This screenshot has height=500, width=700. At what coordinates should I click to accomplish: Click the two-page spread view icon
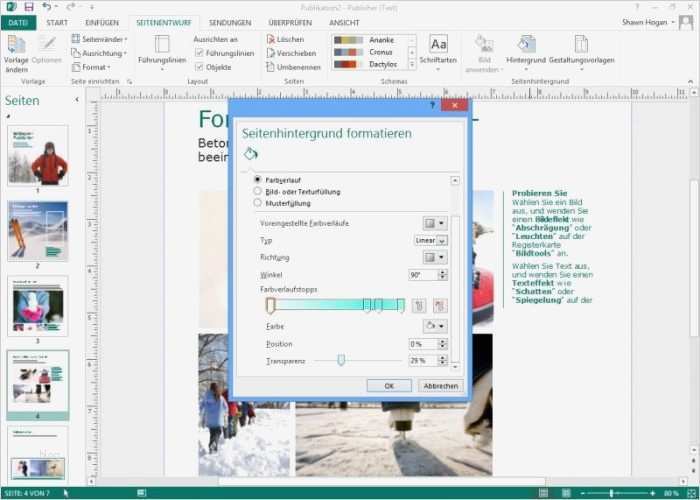pos(566,493)
